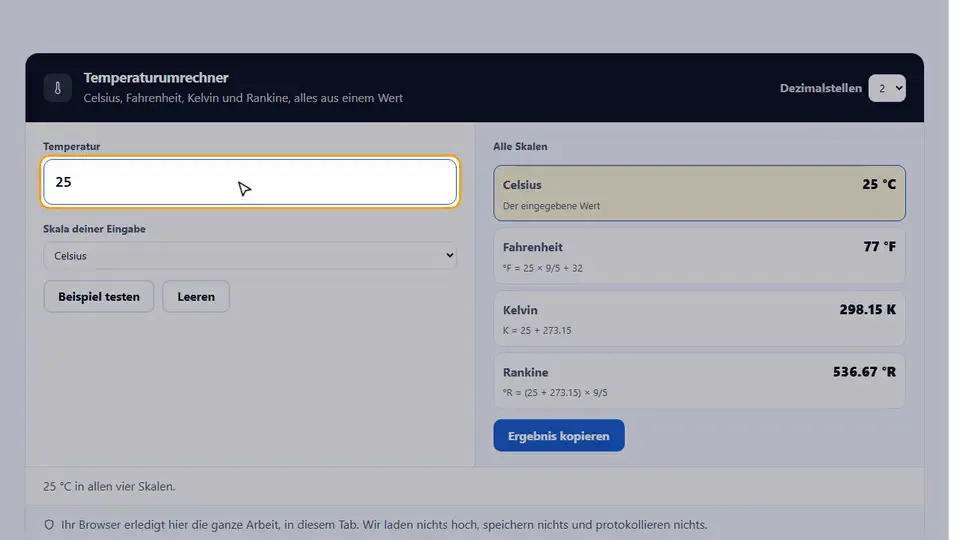Click the shield icon beside the privacy note

coord(49,525)
